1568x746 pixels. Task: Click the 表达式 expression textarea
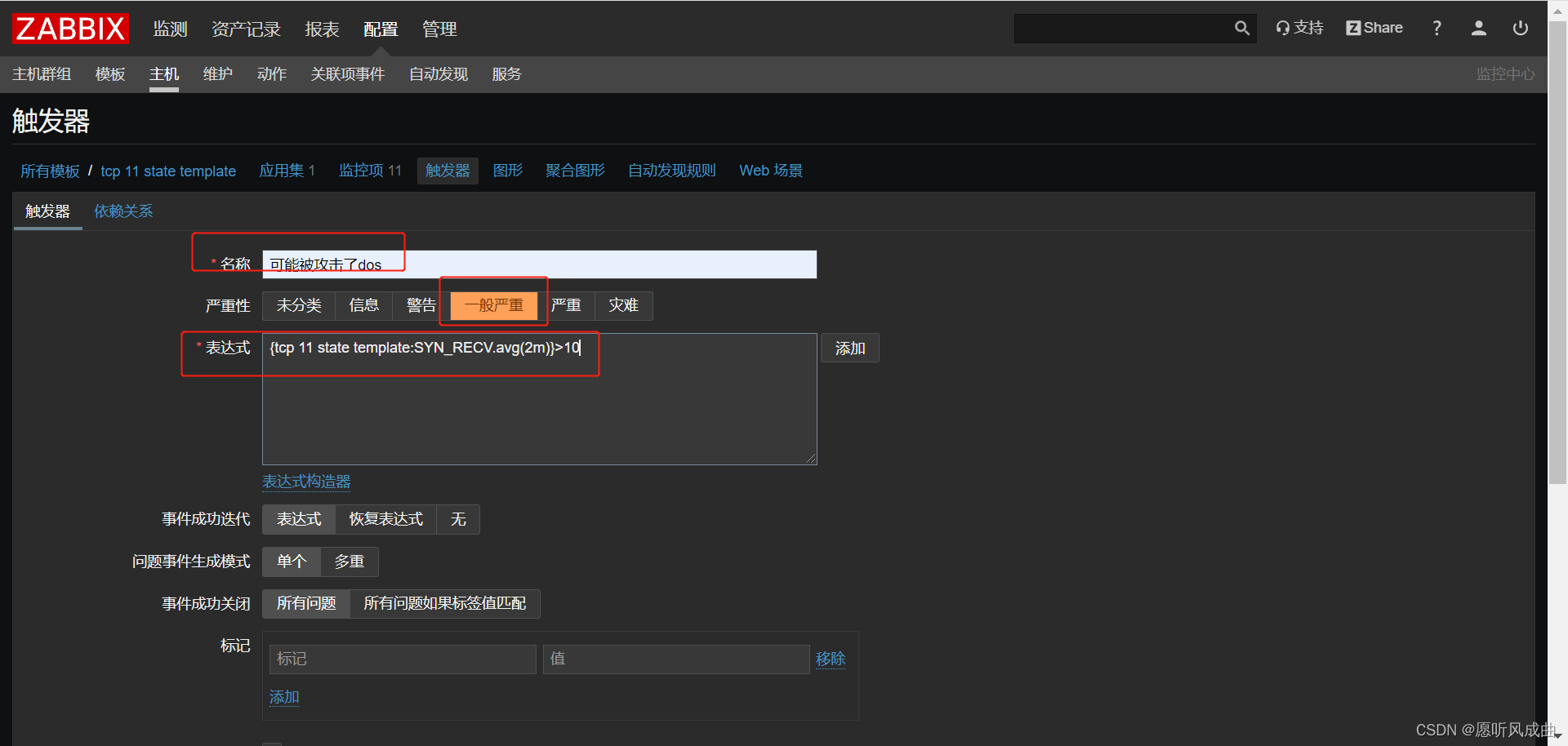pyautogui.click(x=539, y=399)
